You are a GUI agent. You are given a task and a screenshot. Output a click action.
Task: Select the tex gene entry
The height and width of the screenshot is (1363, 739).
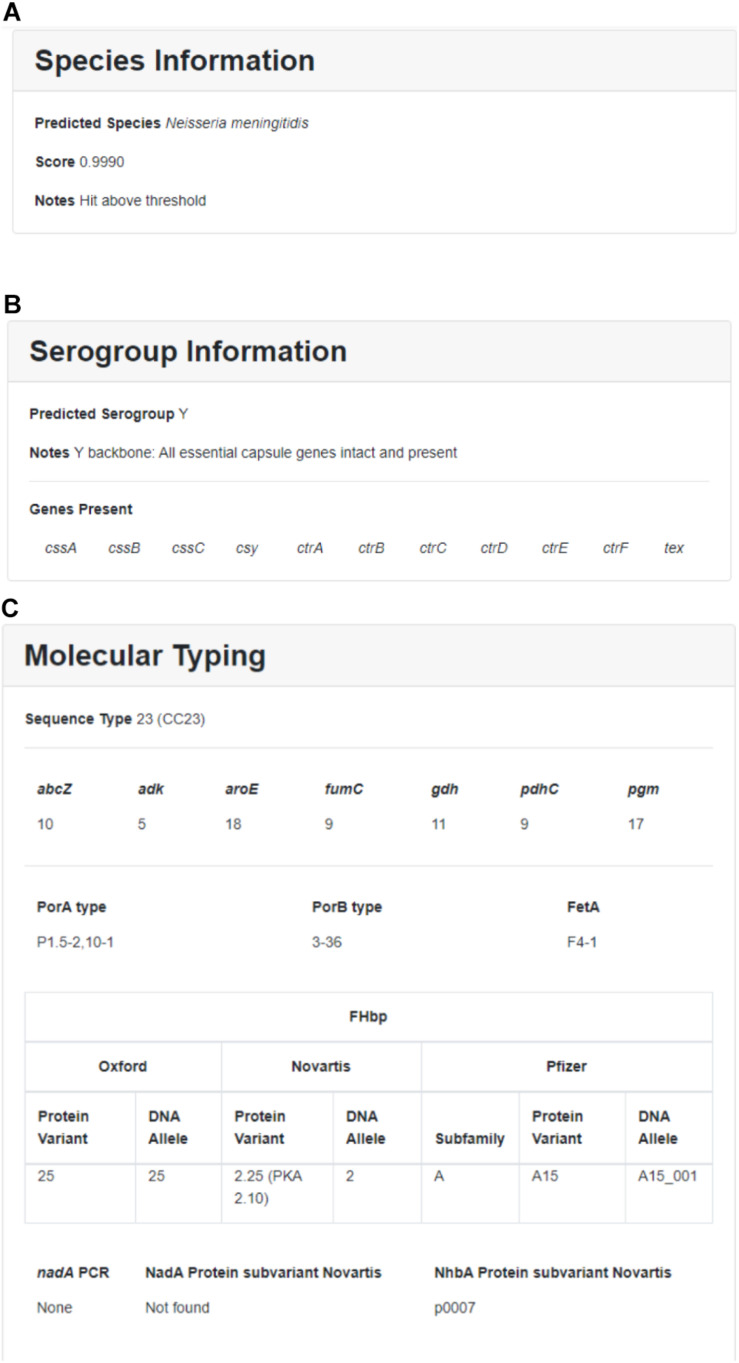click(674, 548)
